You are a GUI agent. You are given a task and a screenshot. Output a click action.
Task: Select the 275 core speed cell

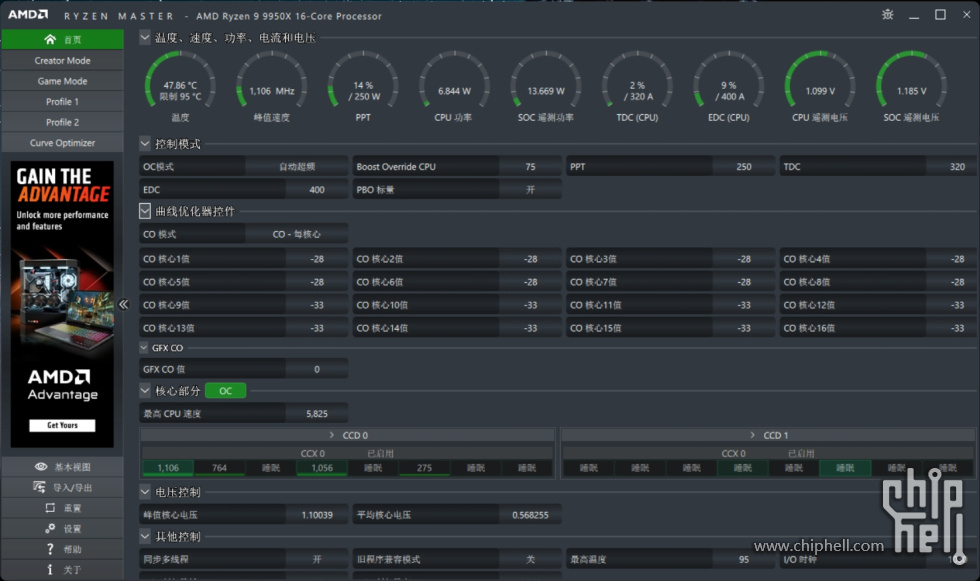click(424, 468)
